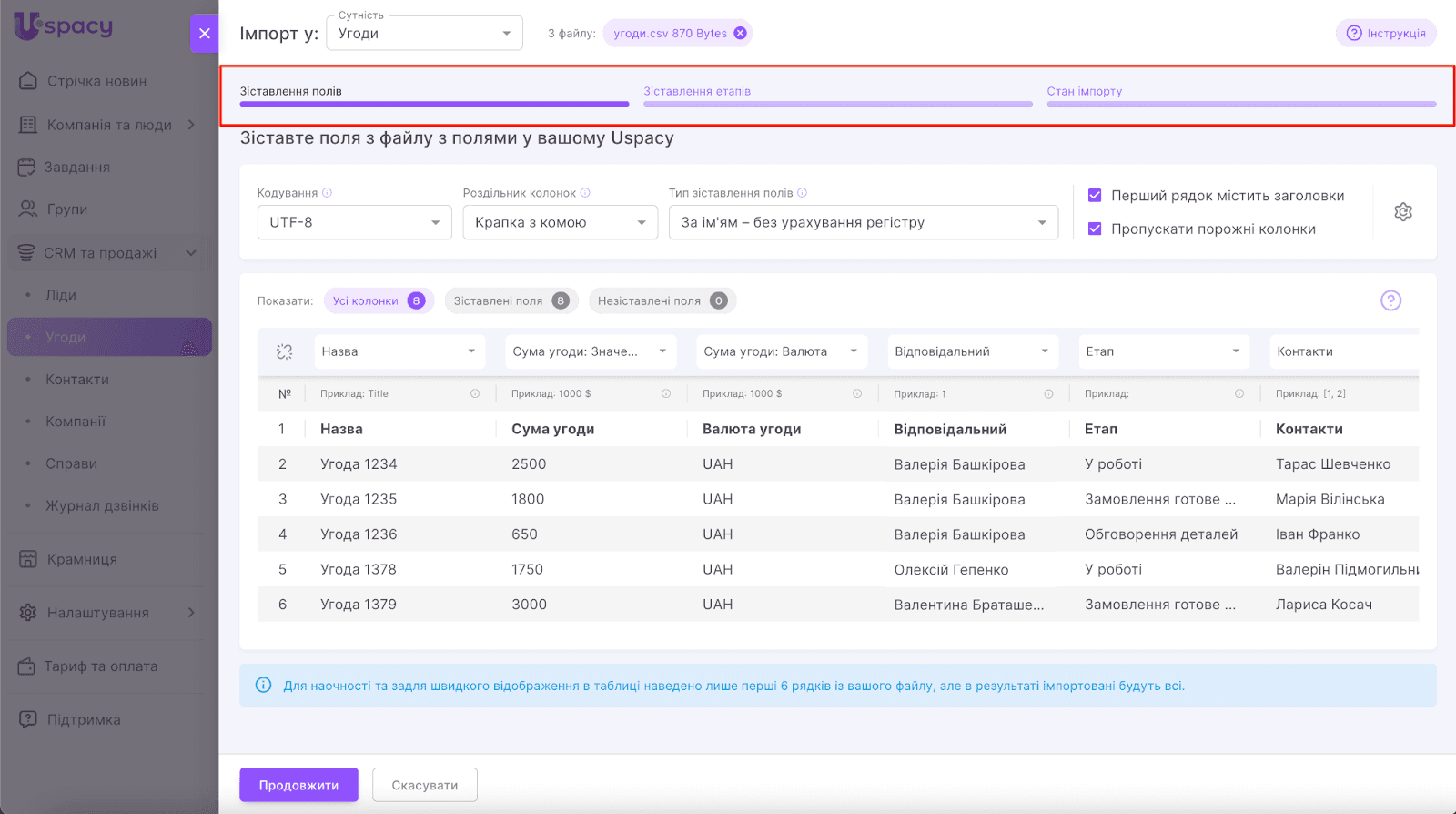Show Незіставлені поля filter
This screenshot has height=814, width=1456.
point(662,300)
